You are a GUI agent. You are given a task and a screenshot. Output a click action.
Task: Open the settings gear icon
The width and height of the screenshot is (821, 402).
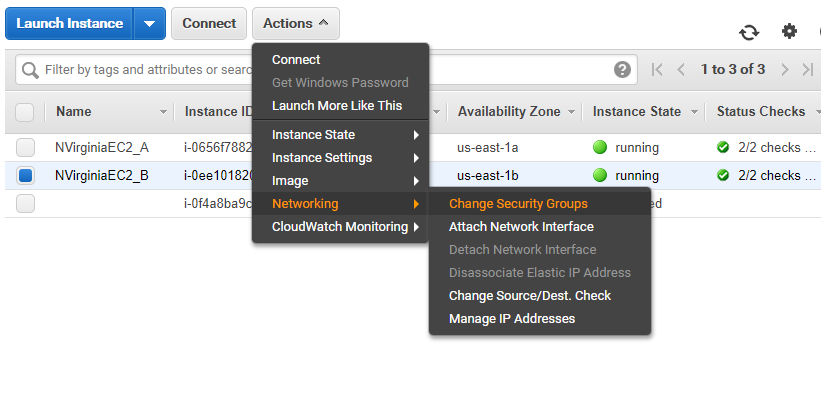click(x=789, y=31)
